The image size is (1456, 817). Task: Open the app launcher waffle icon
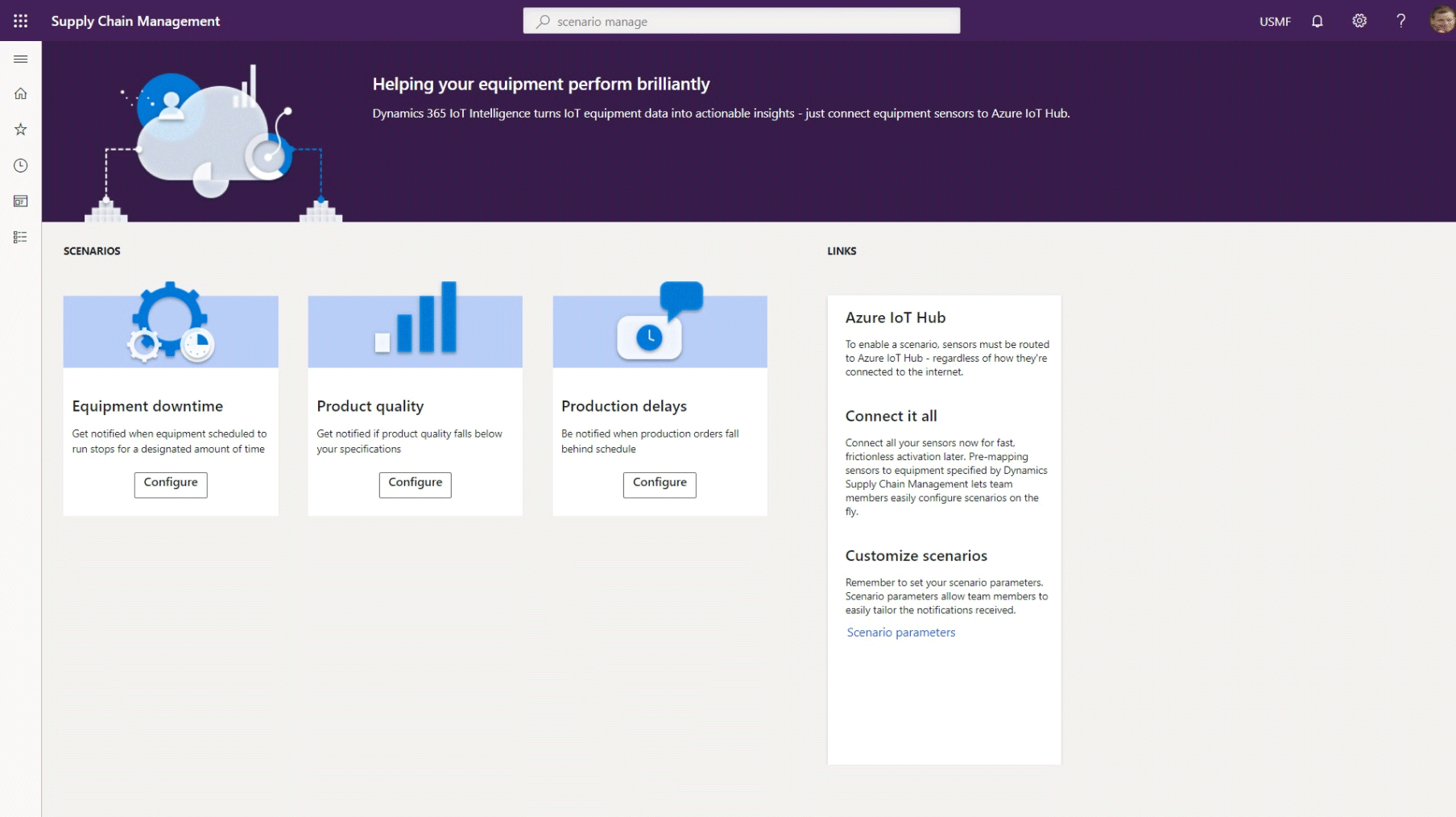[21, 21]
